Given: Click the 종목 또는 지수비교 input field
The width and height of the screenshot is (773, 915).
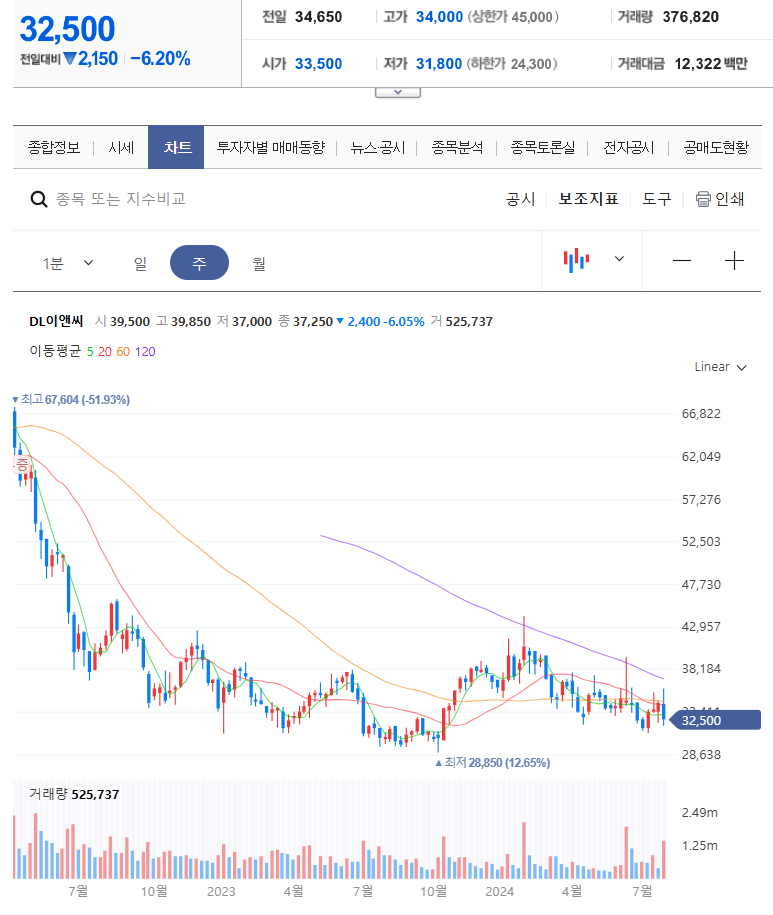Looking at the screenshot, I should pyautogui.click(x=120, y=199).
